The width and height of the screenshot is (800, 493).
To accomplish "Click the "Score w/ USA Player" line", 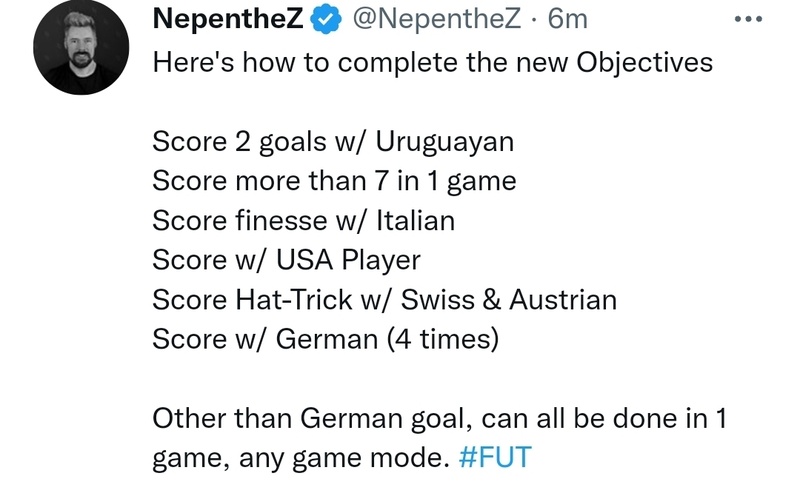I will (286, 260).
